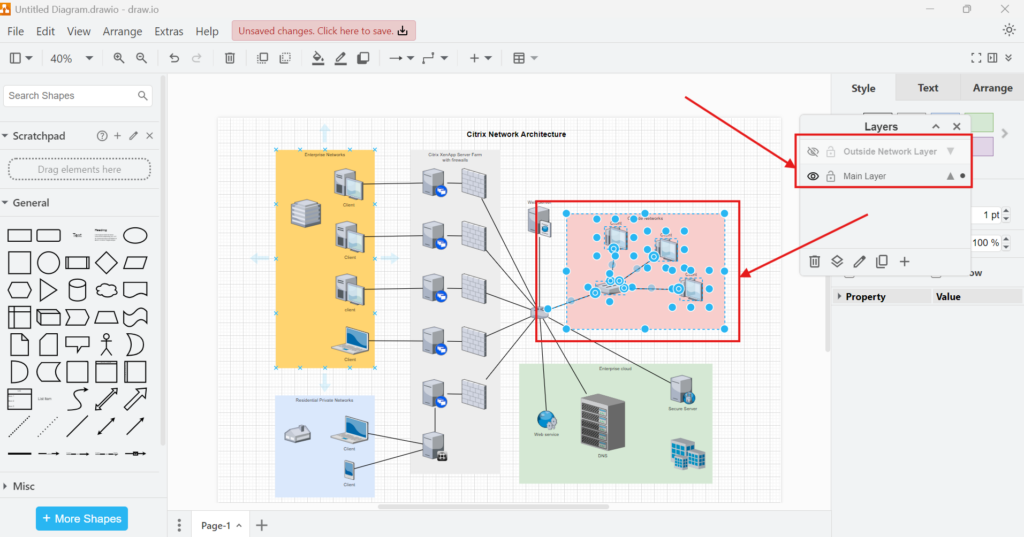Open the Arrange menu
Viewport: 1024px width, 537px height.
coord(122,31)
